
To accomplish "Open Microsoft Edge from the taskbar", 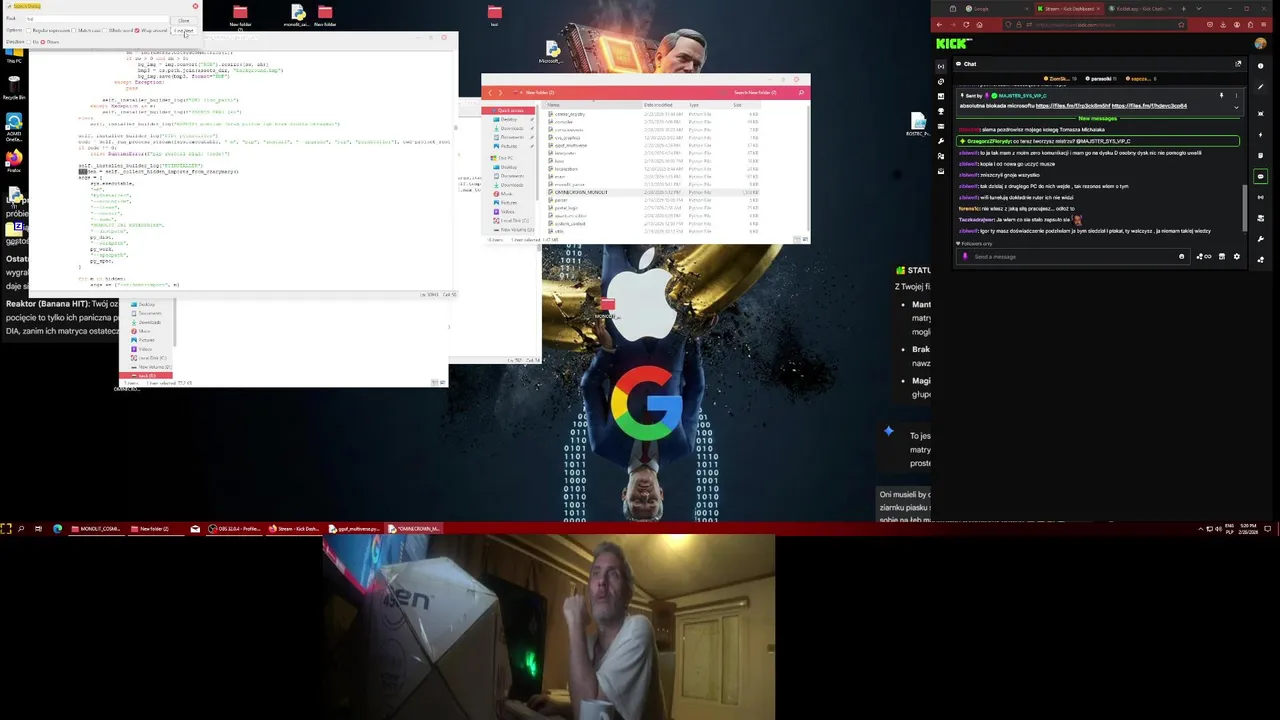I will coord(57,528).
